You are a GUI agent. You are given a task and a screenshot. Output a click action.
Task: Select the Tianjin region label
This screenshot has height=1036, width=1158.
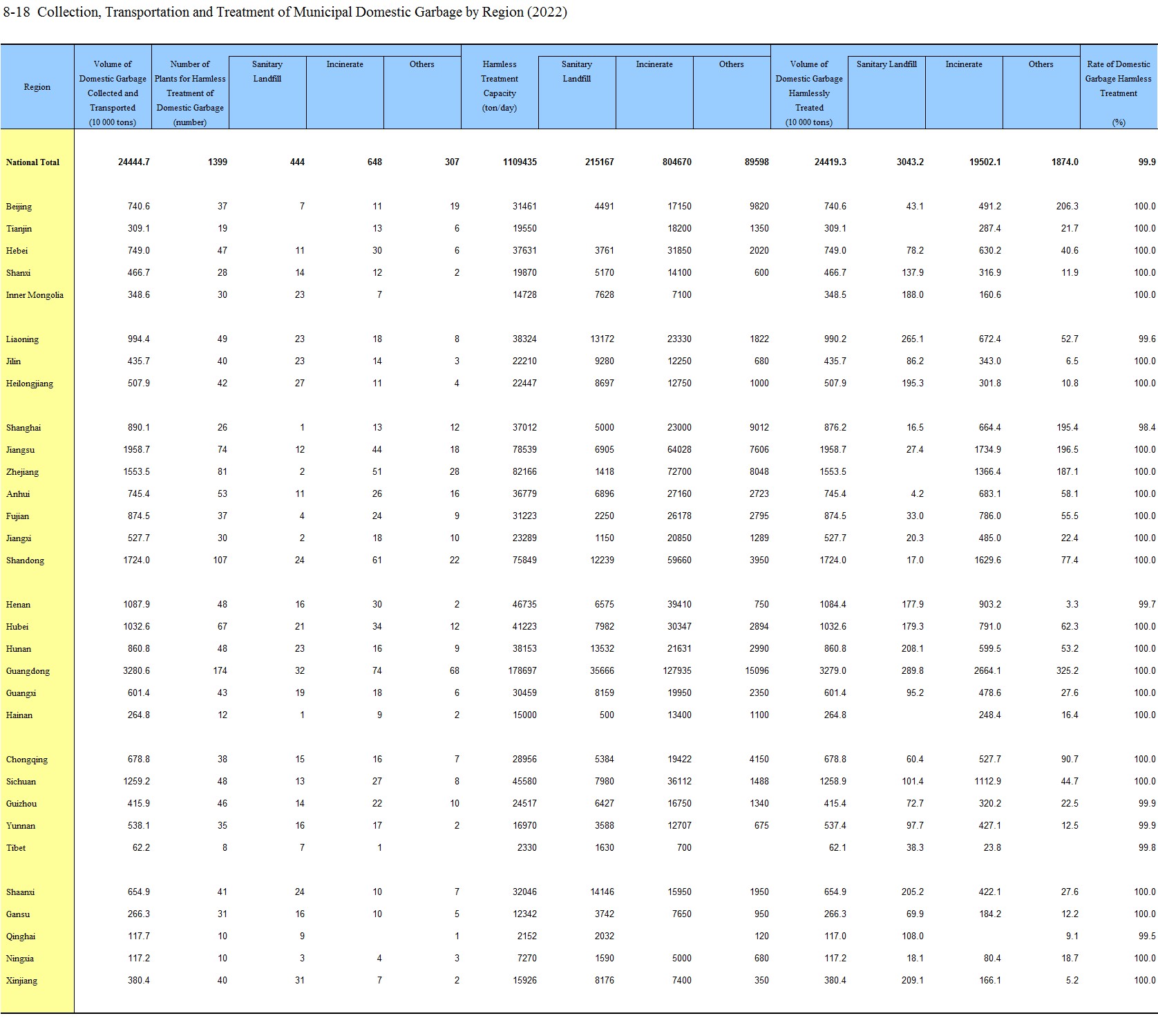[19, 229]
